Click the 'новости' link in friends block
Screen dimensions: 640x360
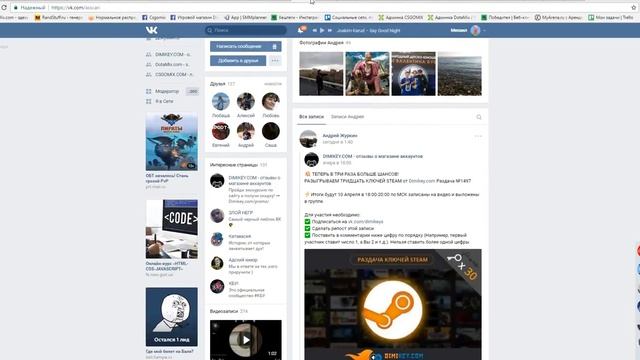[273, 84]
